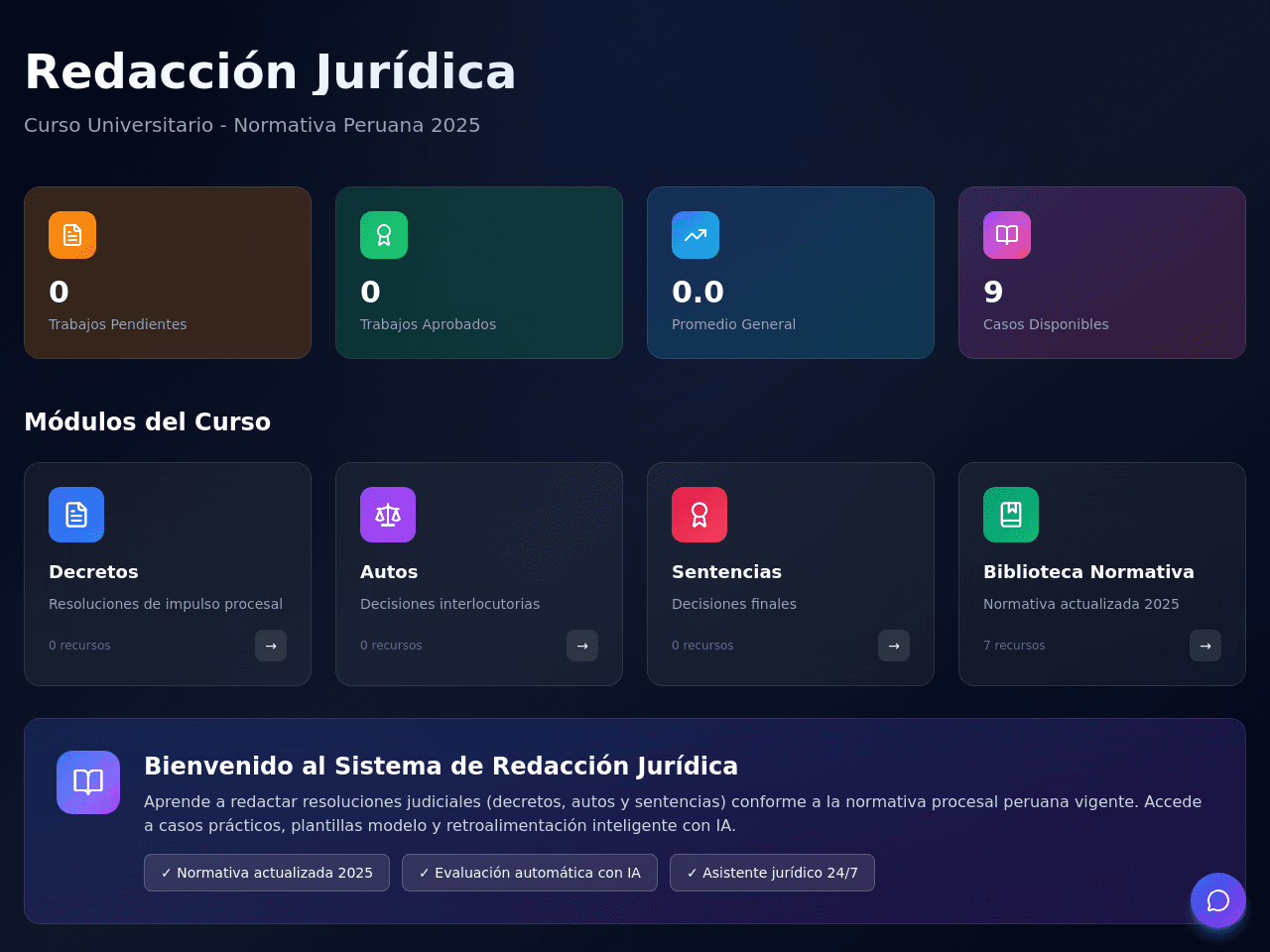
Task: Open Decretos module via its arrow button
Action: click(x=271, y=646)
